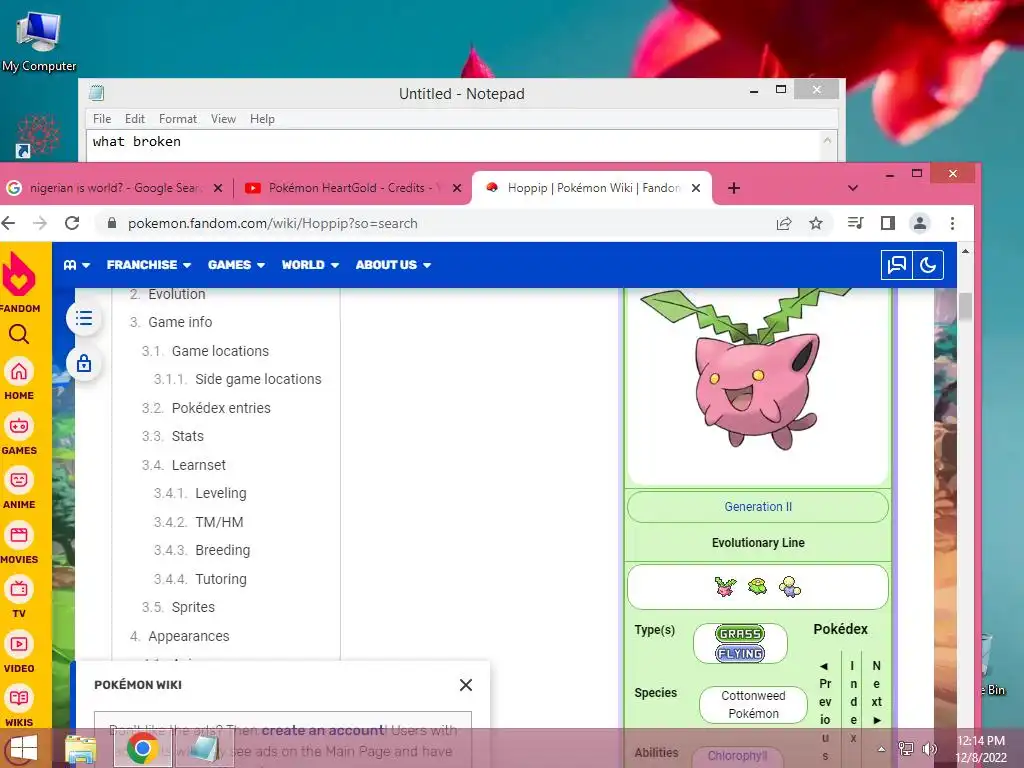Open the VIDEO sidebar icon
This screenshot has width=1024, height=768.
[19, 645]
